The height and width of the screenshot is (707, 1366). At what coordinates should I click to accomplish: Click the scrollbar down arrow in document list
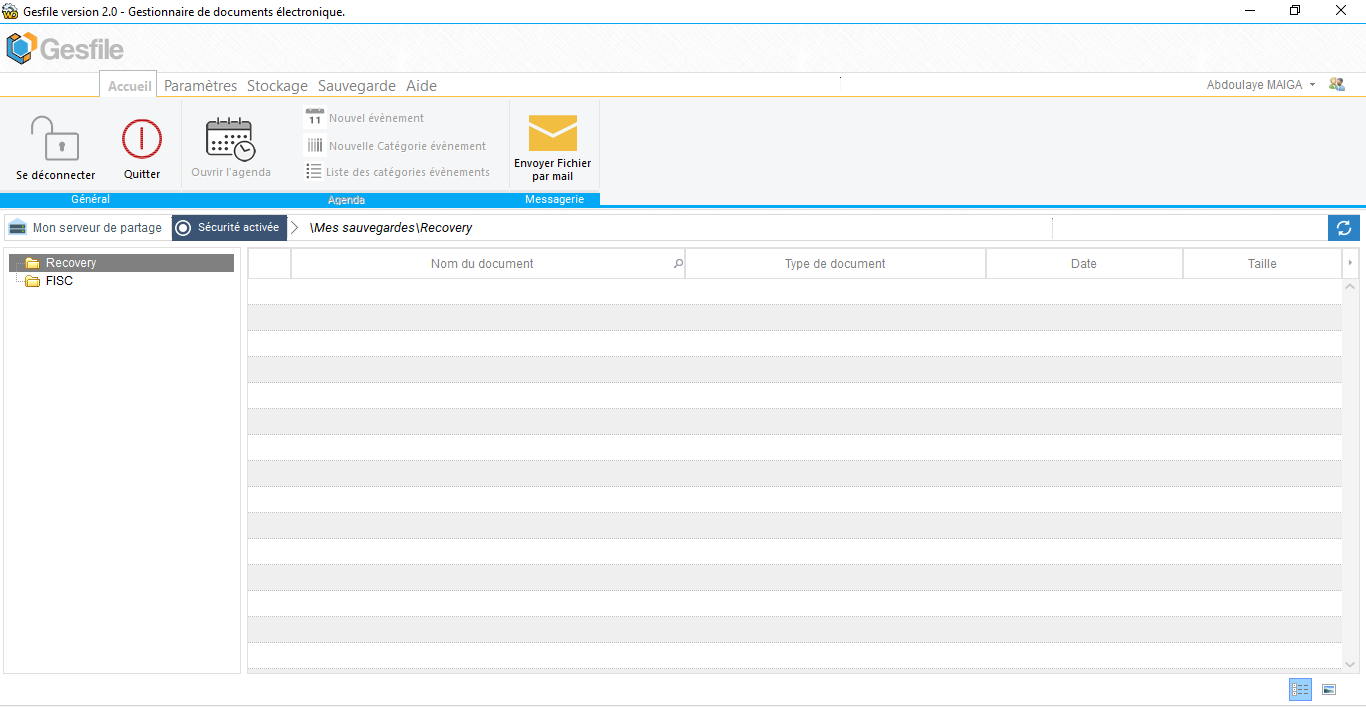(1351, 664)
